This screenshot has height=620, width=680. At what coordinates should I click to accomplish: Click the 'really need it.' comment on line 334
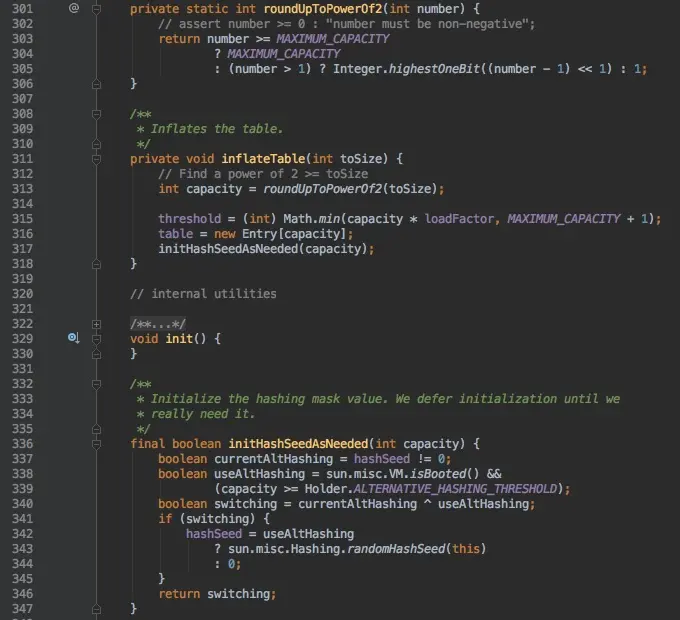(x=203, y=414)
